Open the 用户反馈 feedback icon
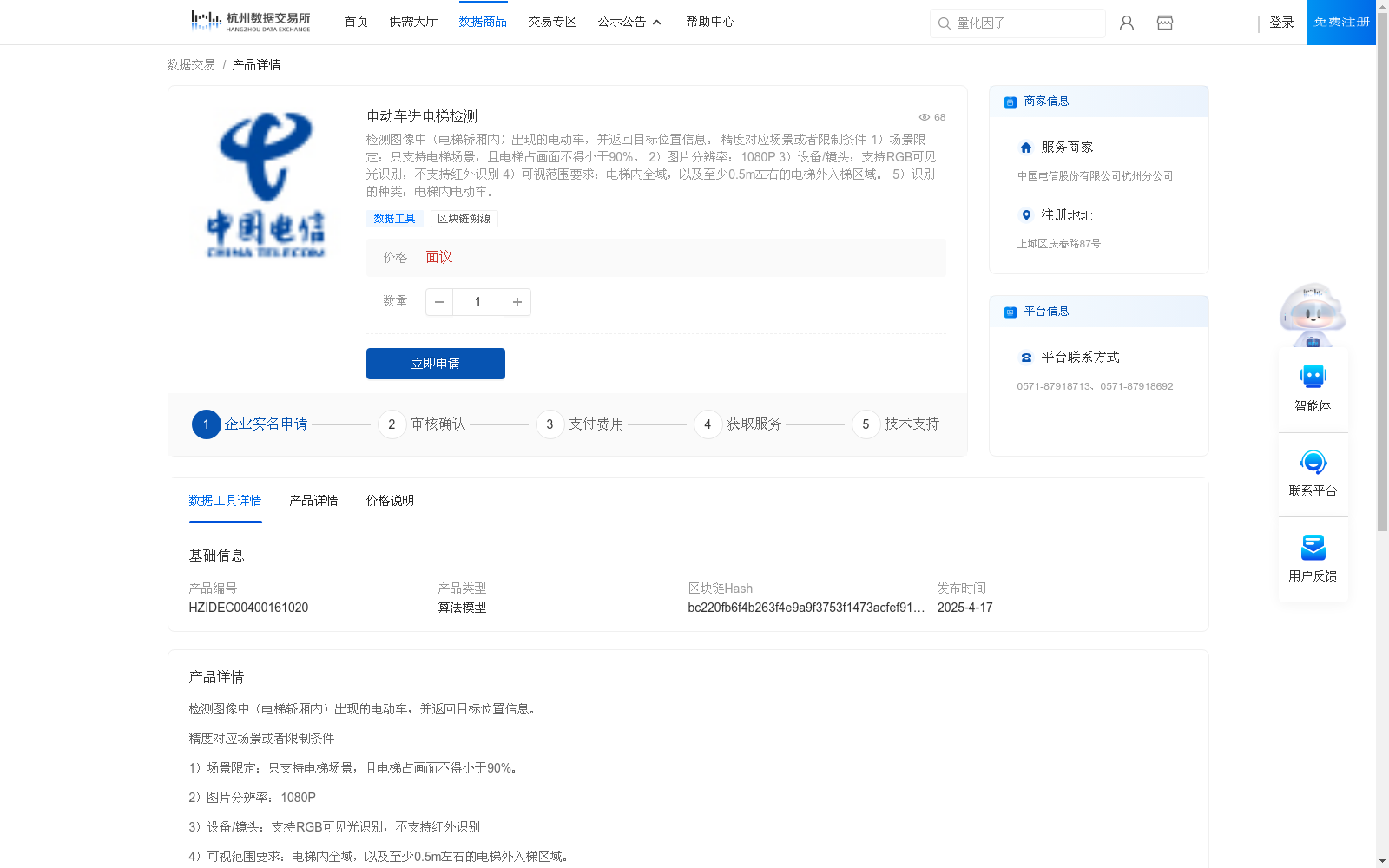1389x868 pixels. pyautogui.click(x=1313, y=547)
